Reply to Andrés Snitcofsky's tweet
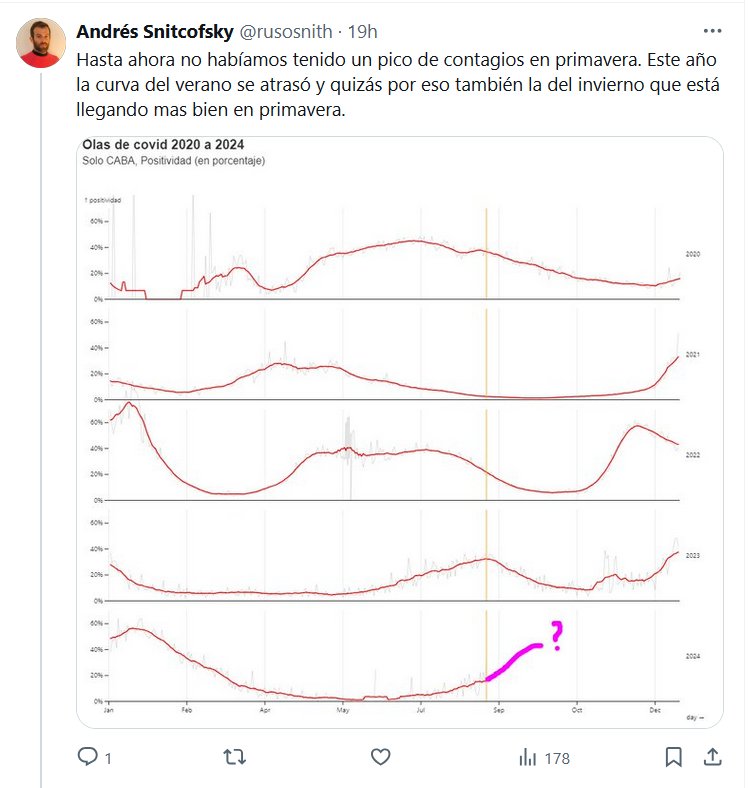The width and height of the screenshot is (750, 788). point(88,757)
